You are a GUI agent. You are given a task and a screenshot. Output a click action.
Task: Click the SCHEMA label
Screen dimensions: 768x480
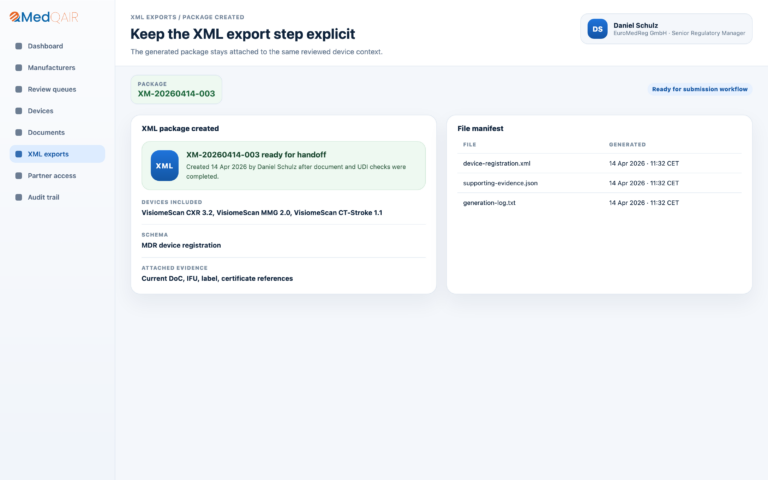(154, 235)
